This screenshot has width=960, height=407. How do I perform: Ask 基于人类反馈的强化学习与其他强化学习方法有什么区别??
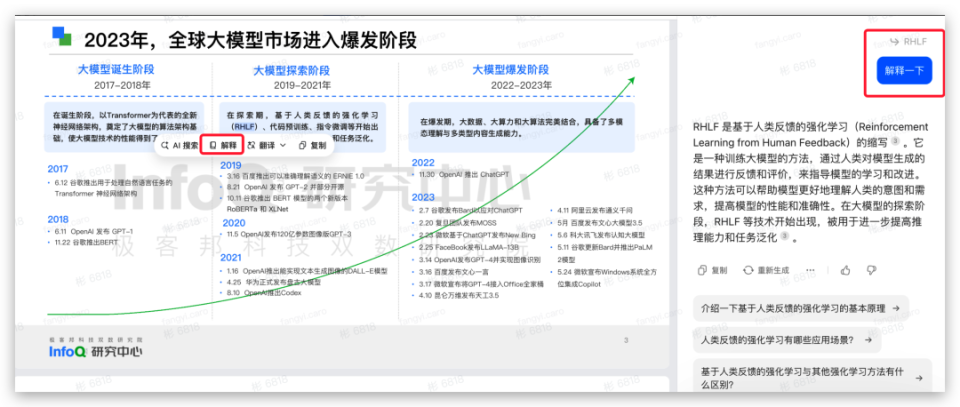(812, 378)
